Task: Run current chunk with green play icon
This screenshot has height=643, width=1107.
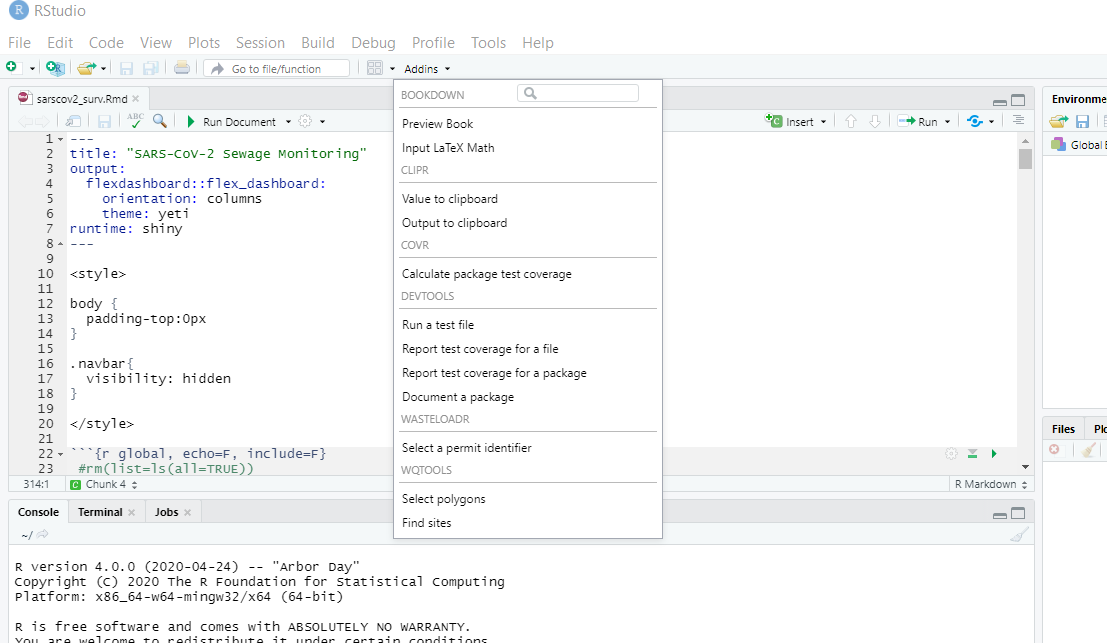Action: (994, 454)
